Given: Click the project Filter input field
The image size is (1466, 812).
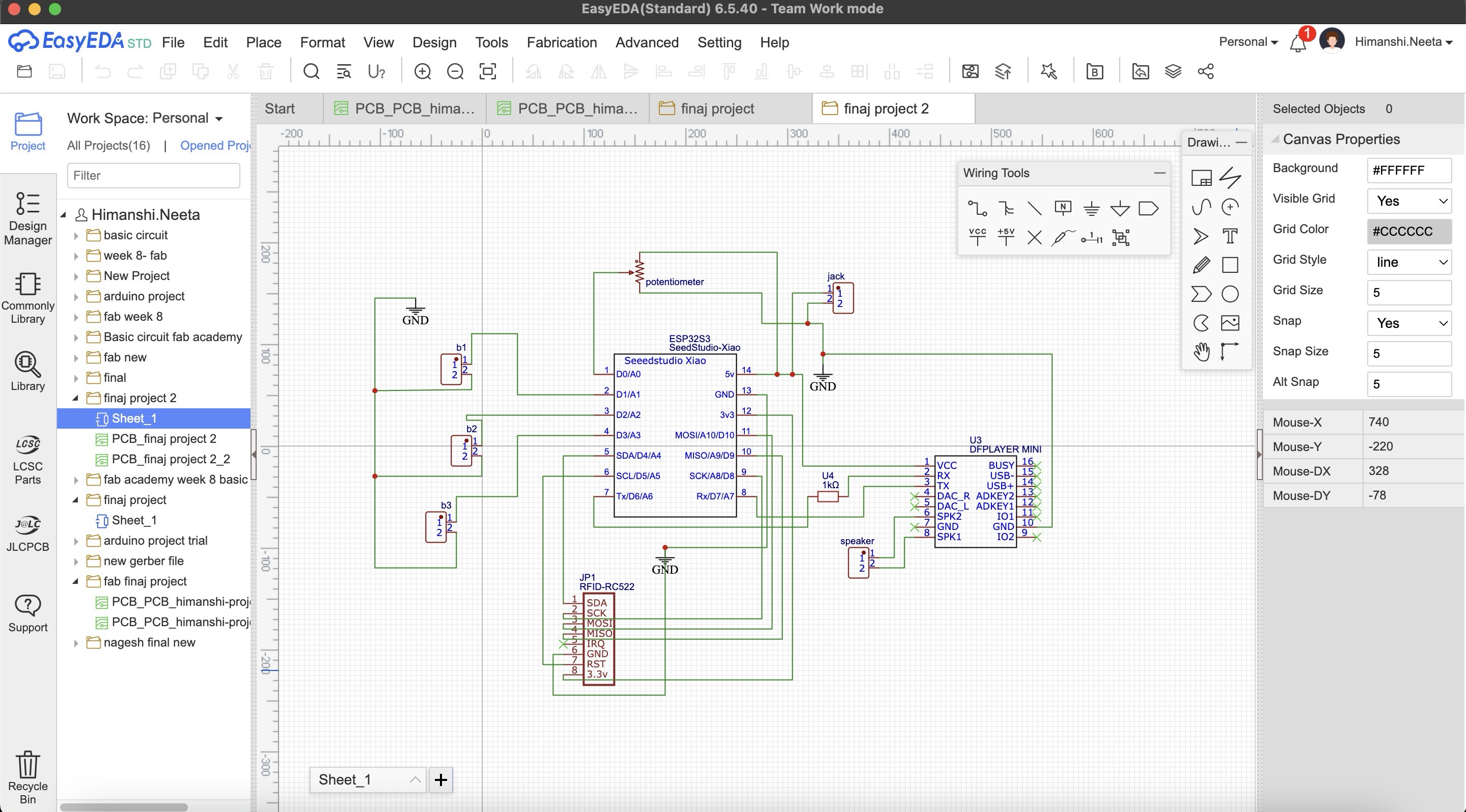Looking at the screenshot, I should pos(153,175).
